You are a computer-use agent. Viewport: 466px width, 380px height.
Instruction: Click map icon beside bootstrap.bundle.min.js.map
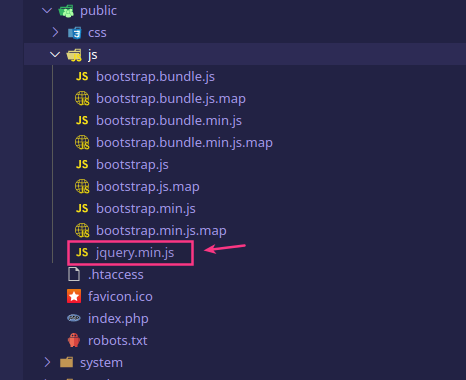click(x=82, y=143)
